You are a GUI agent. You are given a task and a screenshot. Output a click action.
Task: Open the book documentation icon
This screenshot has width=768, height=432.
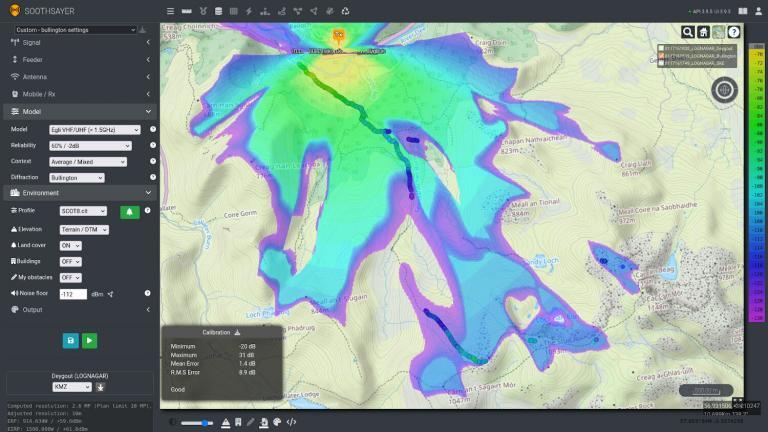743,11
